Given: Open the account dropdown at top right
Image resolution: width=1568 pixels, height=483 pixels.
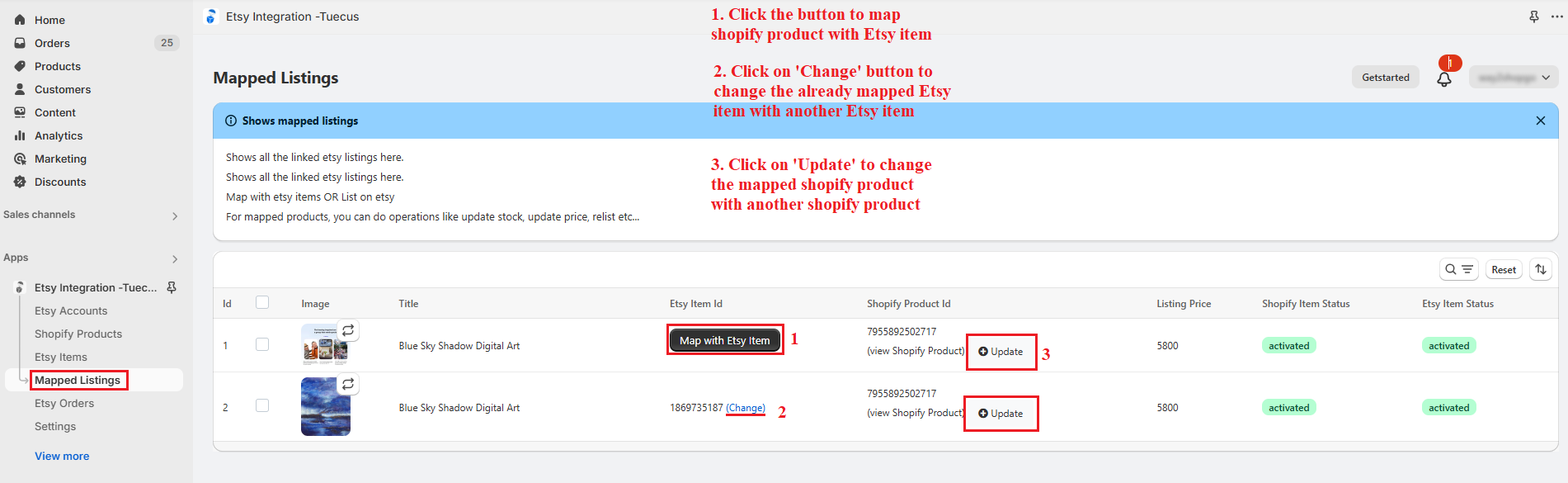Looking at the screenshot, I should [x=1514, y=78].
